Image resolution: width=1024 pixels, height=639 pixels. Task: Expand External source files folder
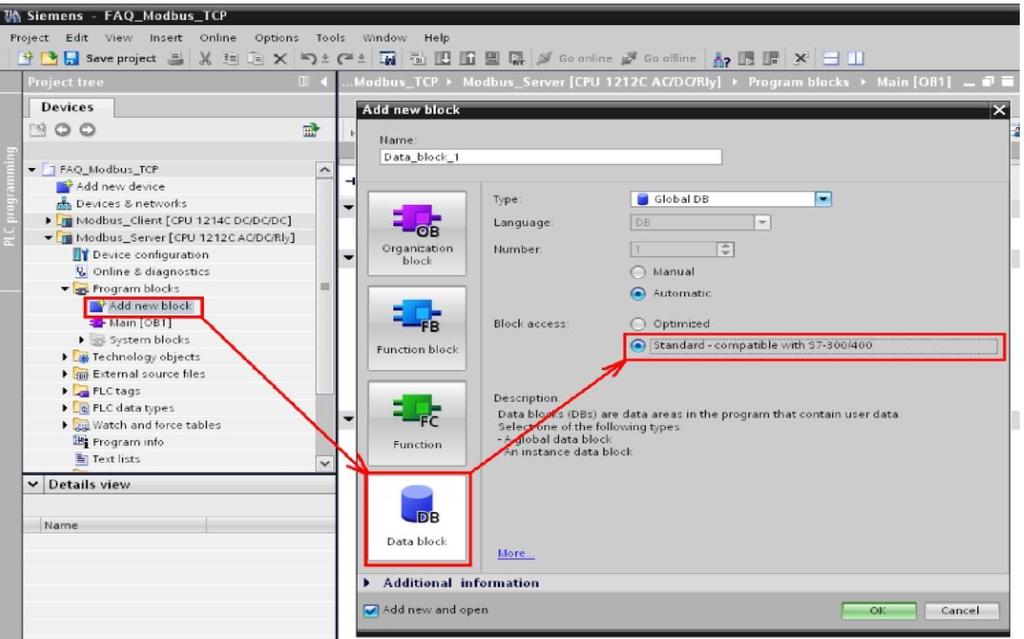[x=65, y=374]
